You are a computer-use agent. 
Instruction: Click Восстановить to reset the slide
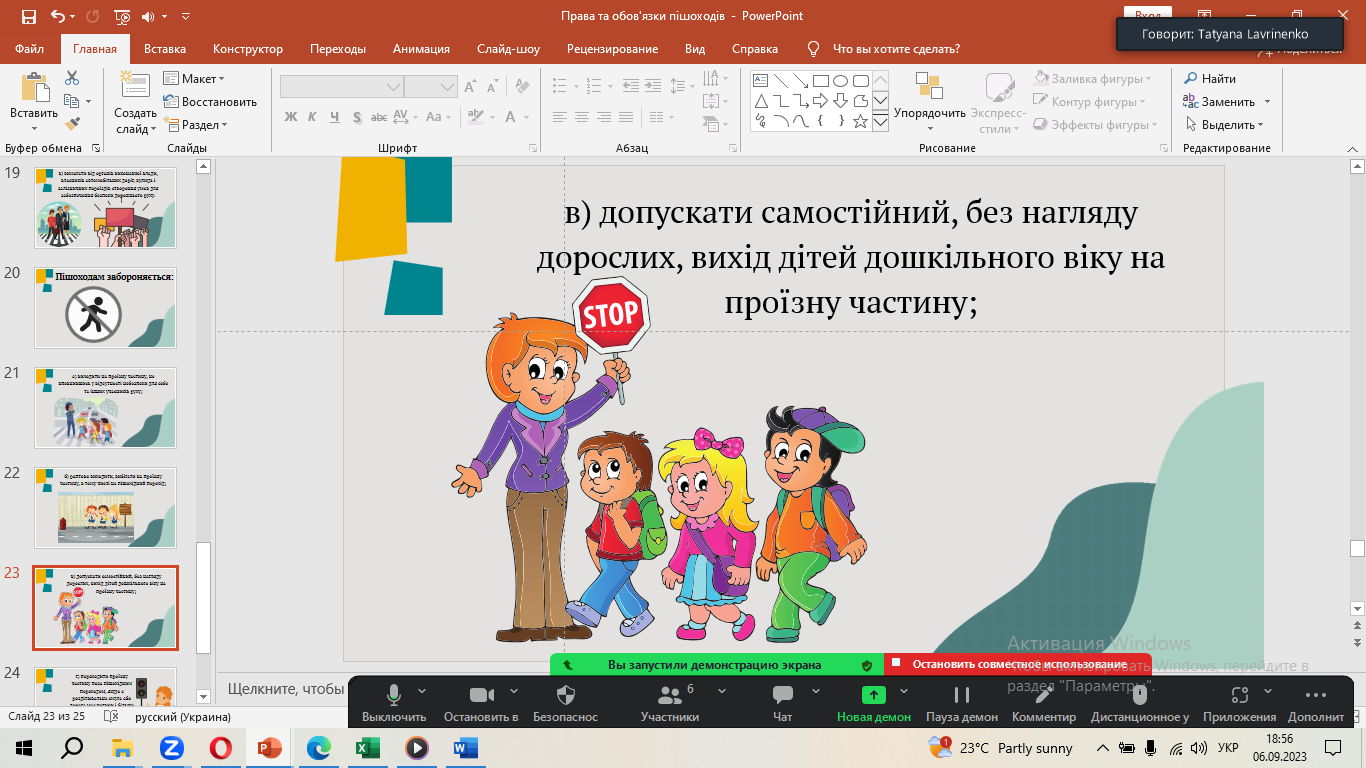tap(210, 101)
